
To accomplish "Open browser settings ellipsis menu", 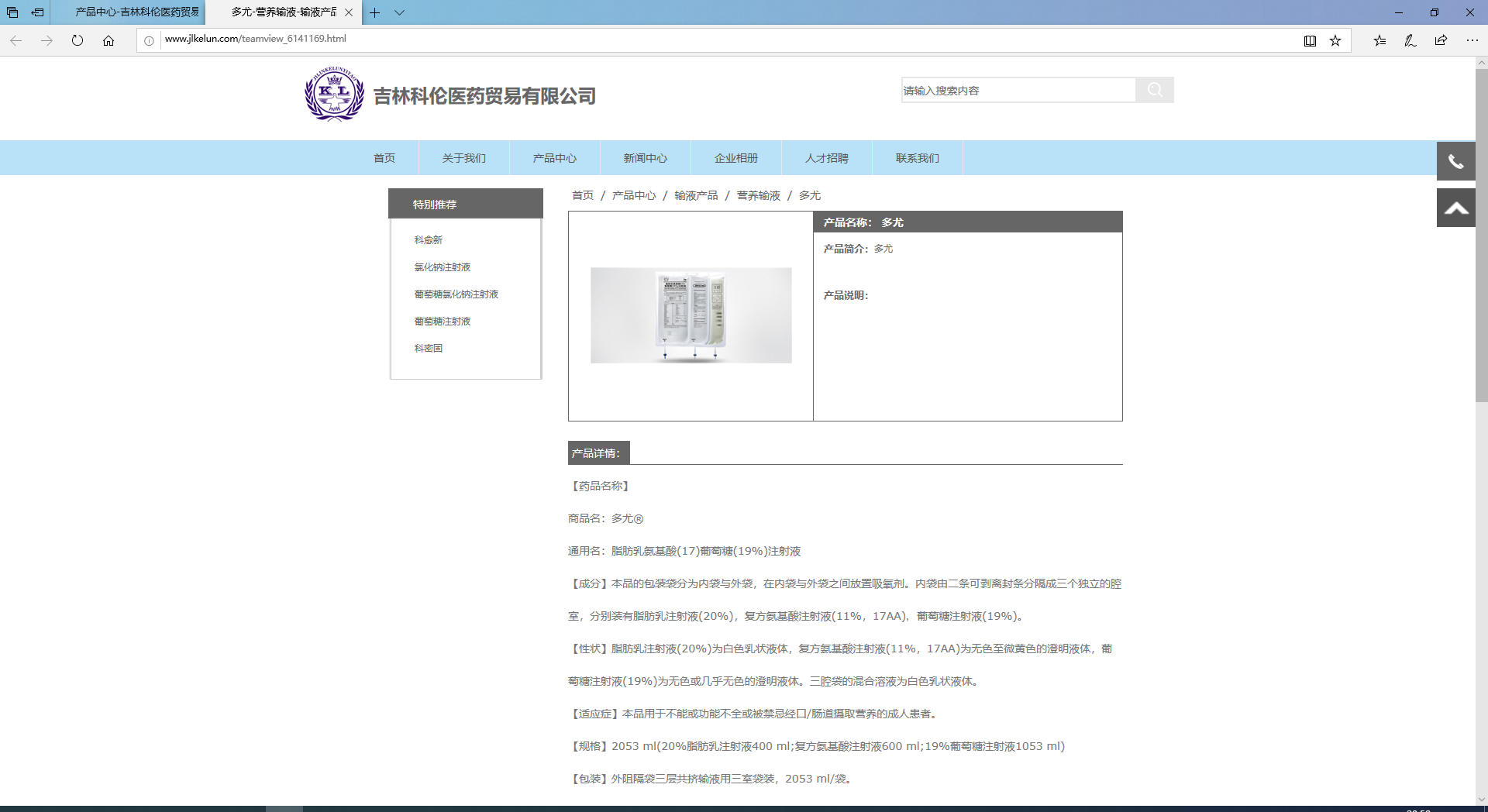I will pyautogui.click(x=1472, y=40).
